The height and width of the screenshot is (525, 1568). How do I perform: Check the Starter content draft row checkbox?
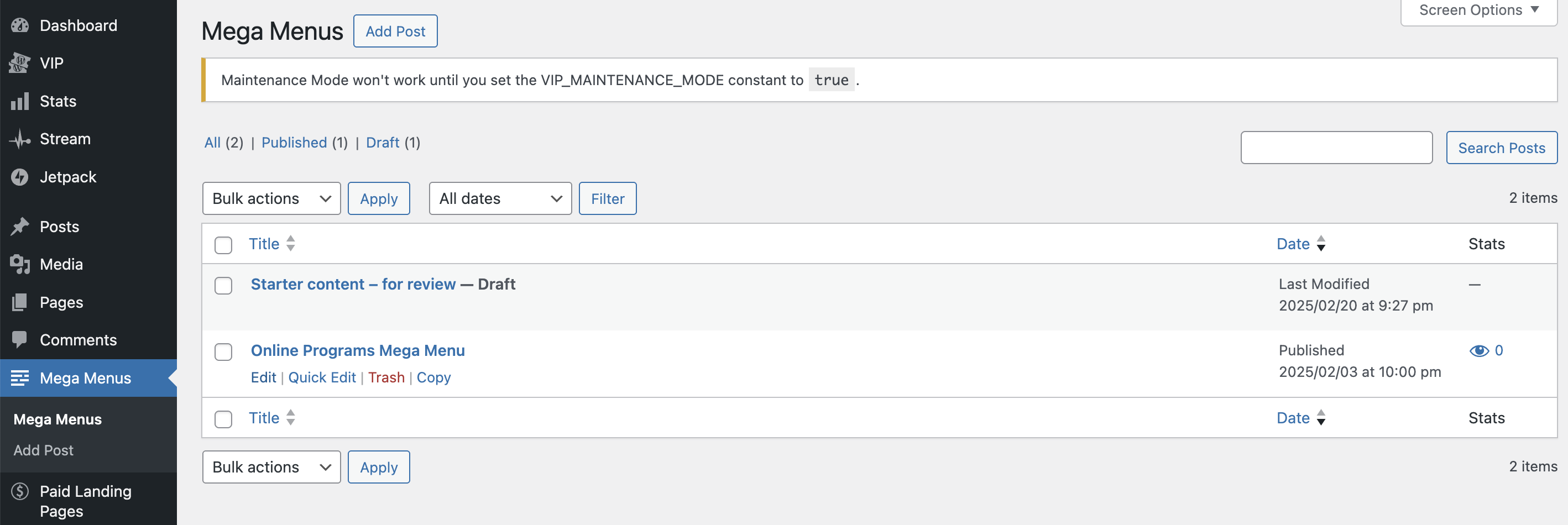pyautogui.click(x=223, y=285)
